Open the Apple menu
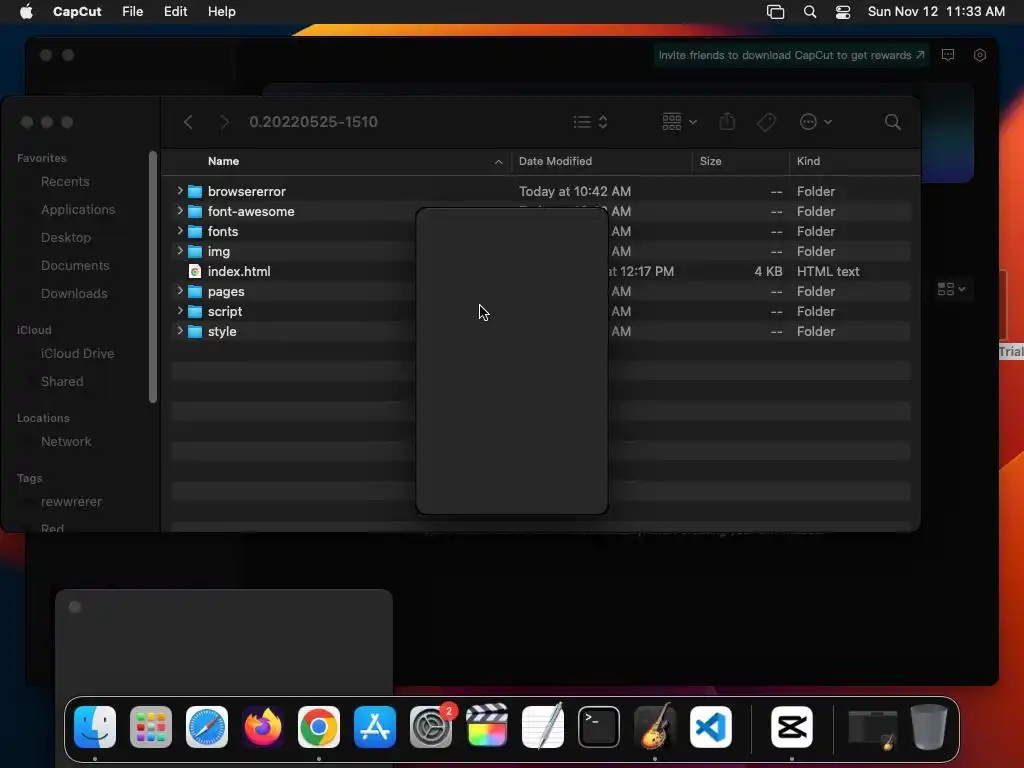The height and width of the screenshot is (768, 1024). pos(26,12)
